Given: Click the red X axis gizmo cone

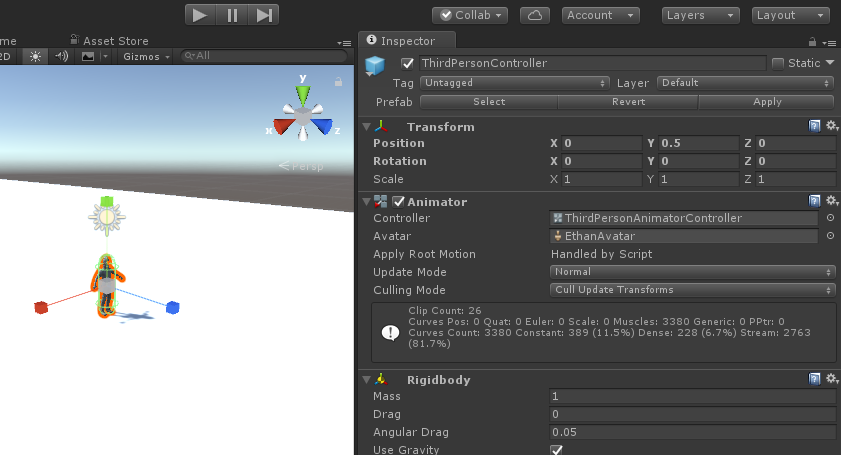Looking at the screenshot, I should pyautogui.click(x=284, y=127).
